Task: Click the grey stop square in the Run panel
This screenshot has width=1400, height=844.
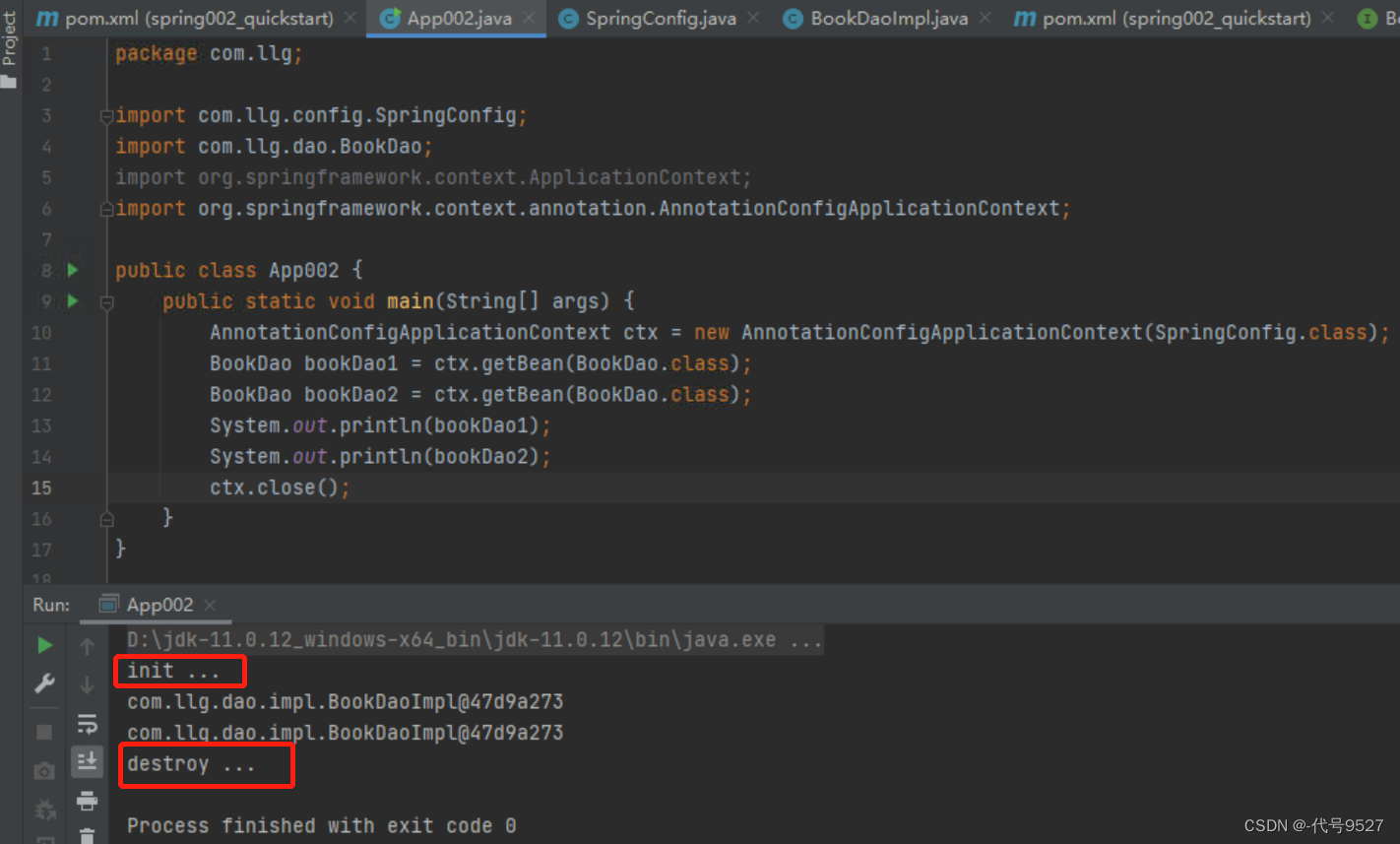Action: pos(44,732)
